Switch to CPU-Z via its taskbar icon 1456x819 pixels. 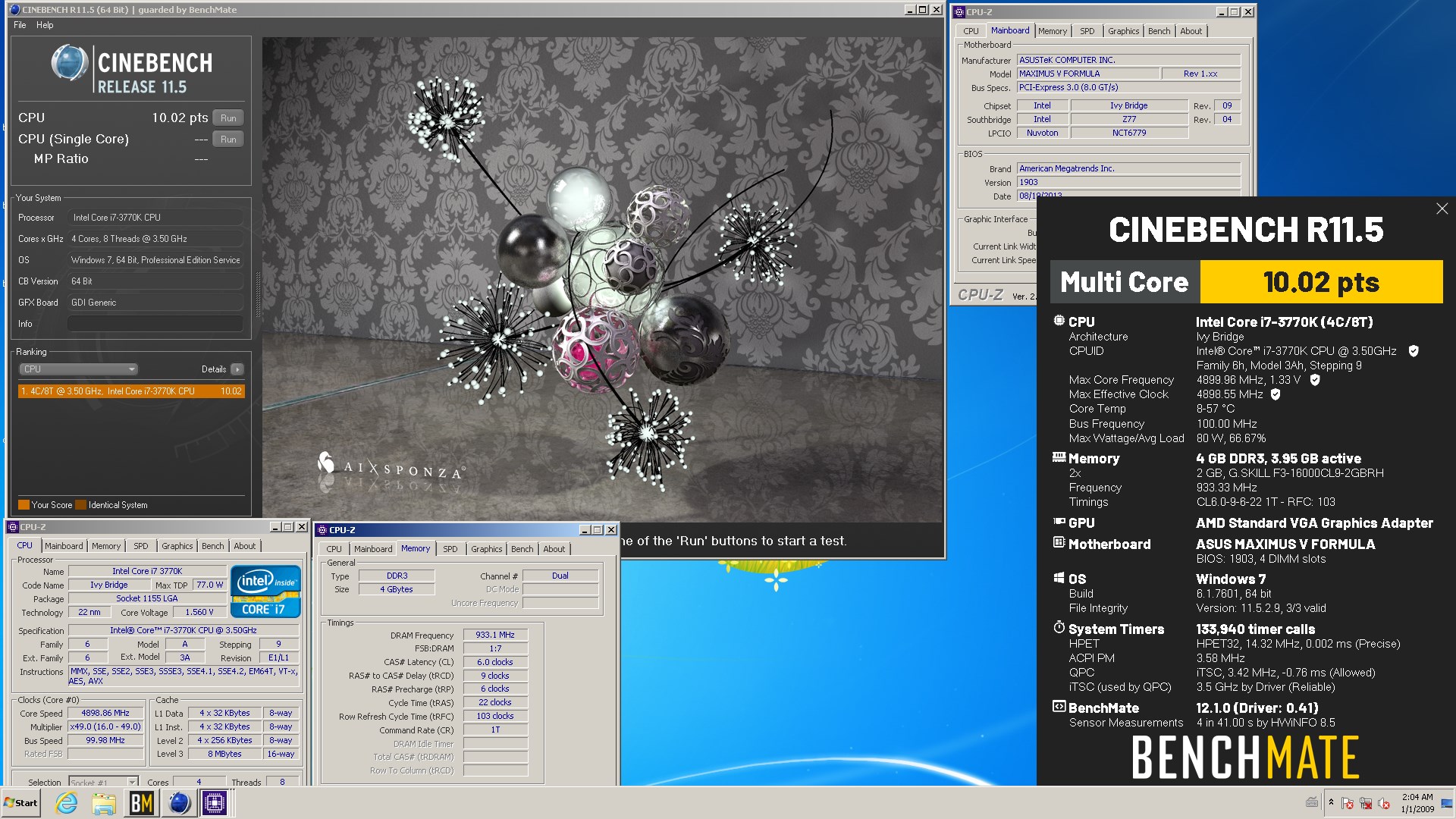215,803
